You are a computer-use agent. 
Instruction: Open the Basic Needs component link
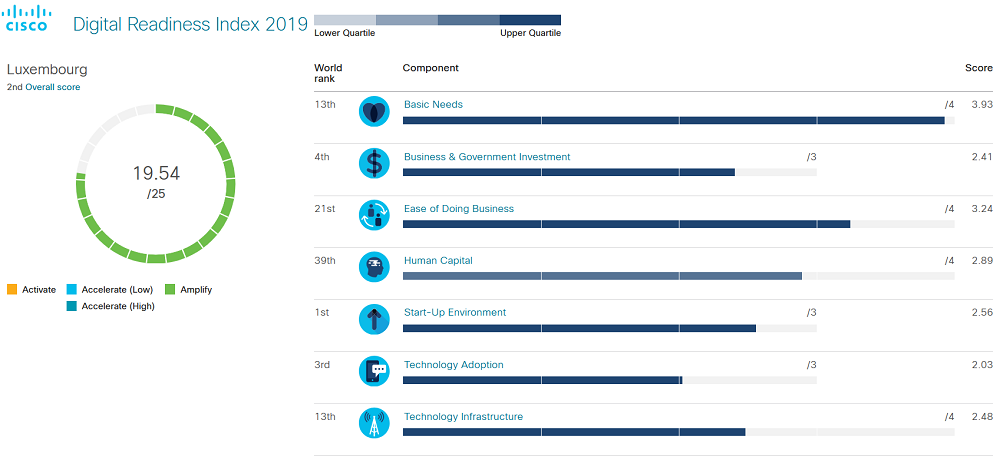(x=434, y=105)
